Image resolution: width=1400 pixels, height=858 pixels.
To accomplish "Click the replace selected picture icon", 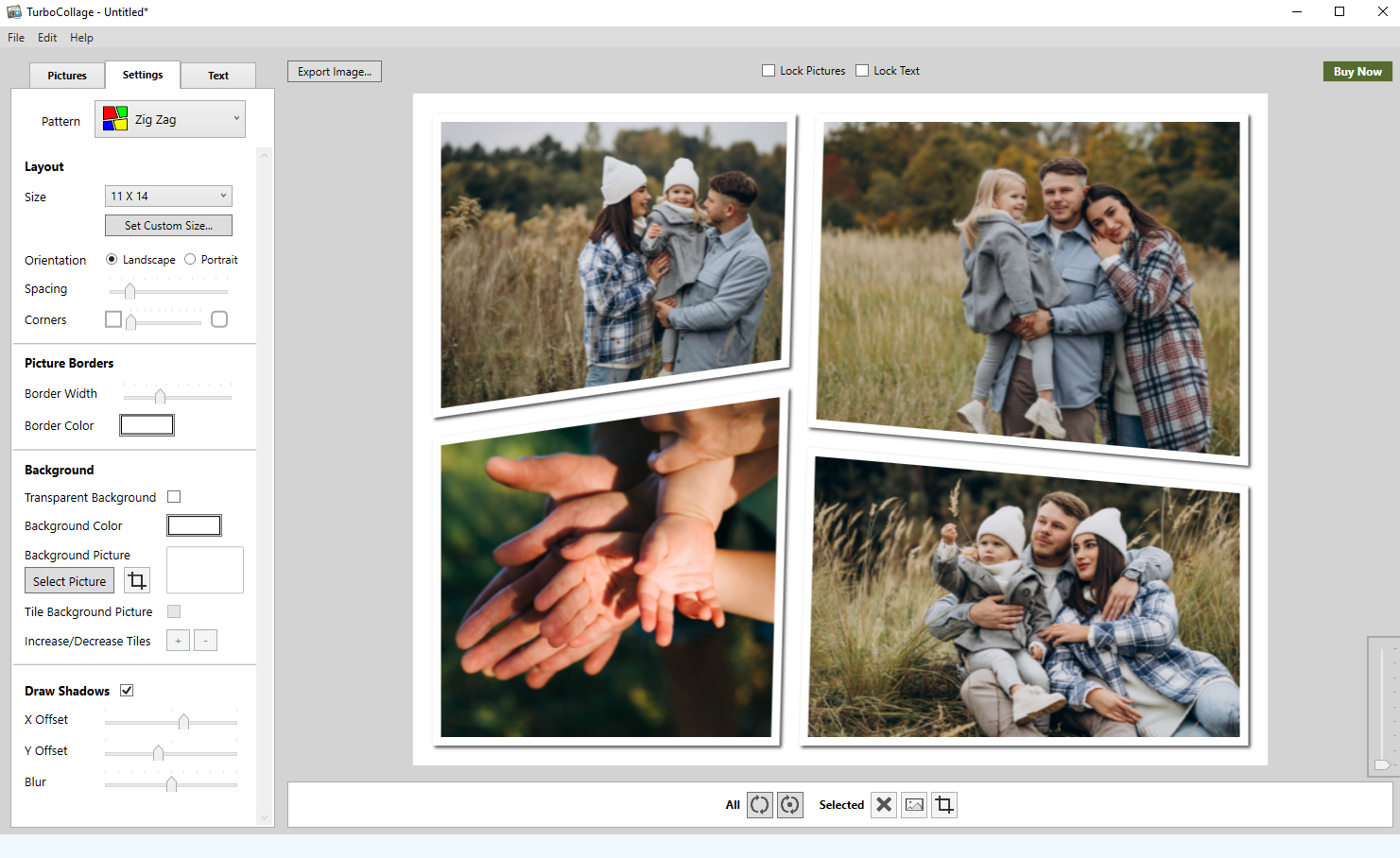I will tap(914, 805).
